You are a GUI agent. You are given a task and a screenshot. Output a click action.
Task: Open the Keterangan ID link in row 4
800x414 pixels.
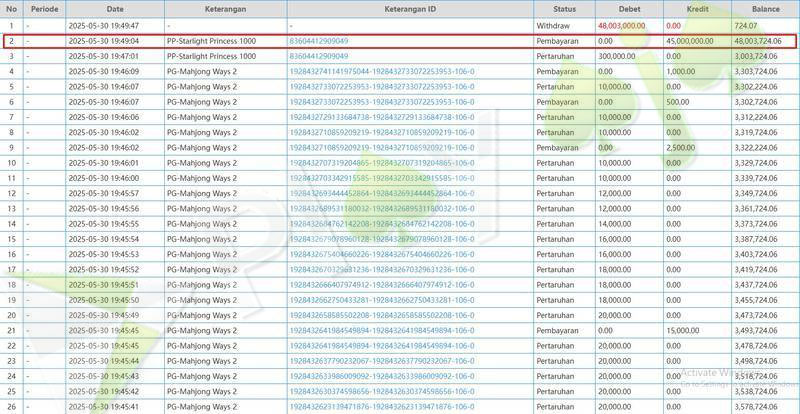click(x=381, y=72)
